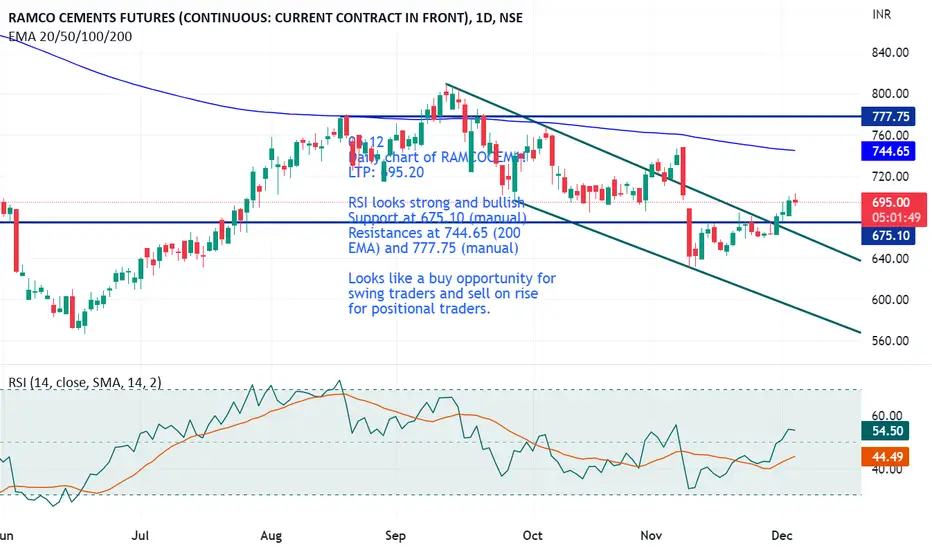Select the 'Looks like a buy opportunity' annotation line
Viewport: 932px width, 550px height.
click(x=452, y=278)
